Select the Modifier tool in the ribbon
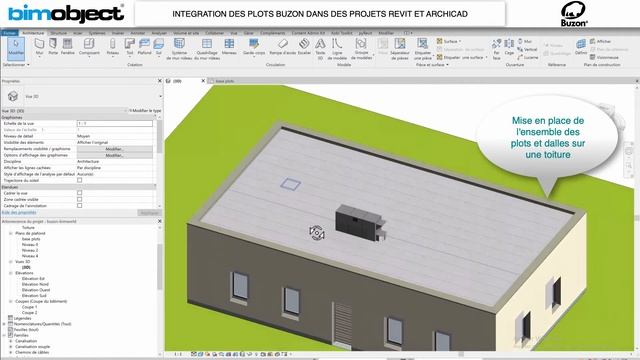The image size is (640, 360). coord(16,48)
